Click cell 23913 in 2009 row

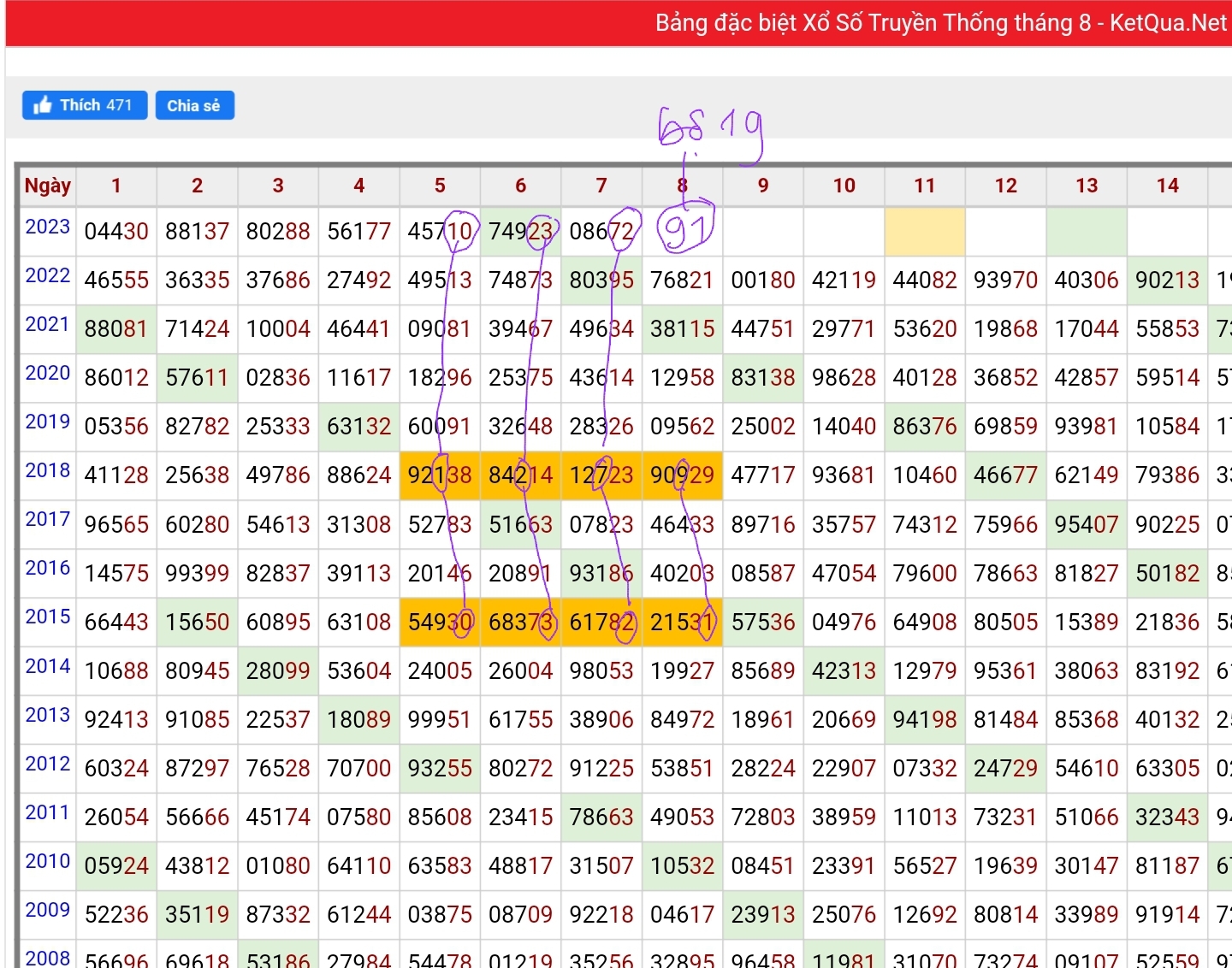tap(763, 914)
